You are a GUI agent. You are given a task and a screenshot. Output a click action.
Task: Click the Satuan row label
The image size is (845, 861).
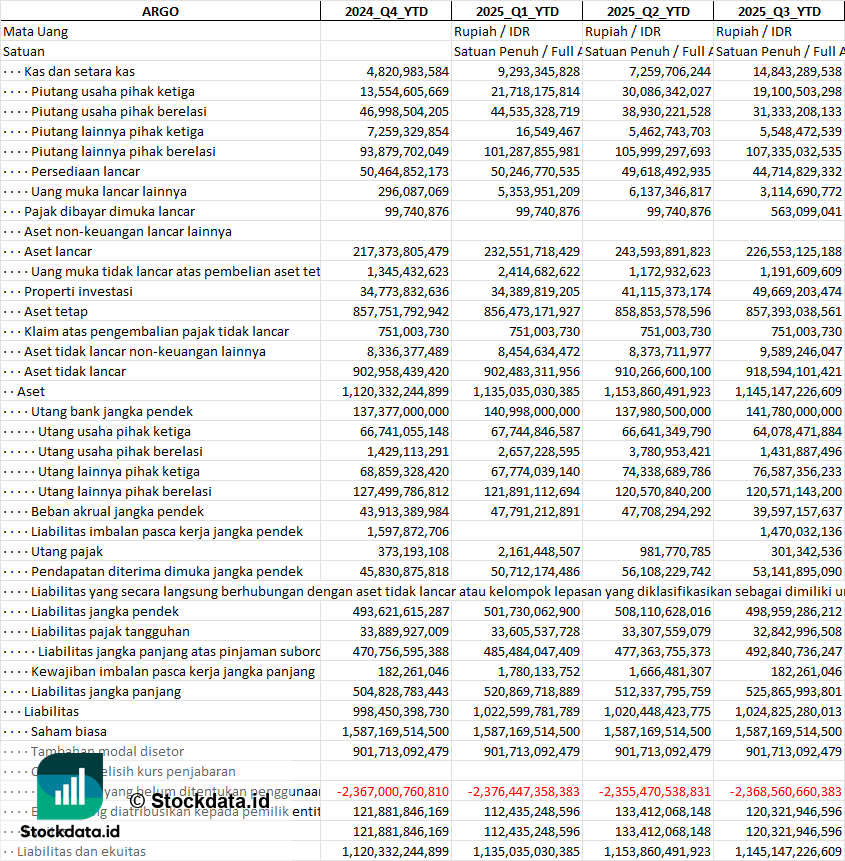(x=24, y=52)
